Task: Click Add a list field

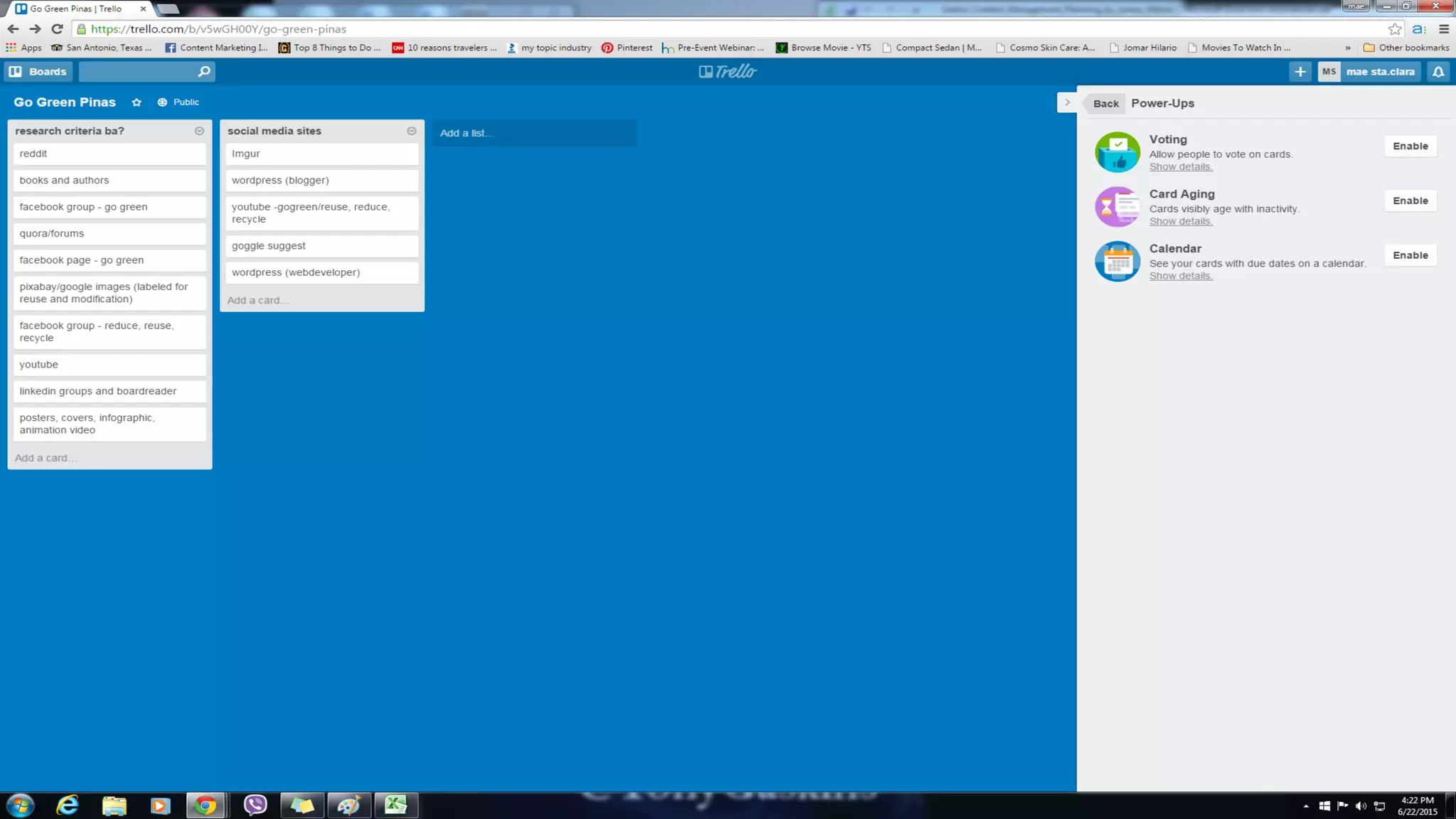Action: point(533,133)
